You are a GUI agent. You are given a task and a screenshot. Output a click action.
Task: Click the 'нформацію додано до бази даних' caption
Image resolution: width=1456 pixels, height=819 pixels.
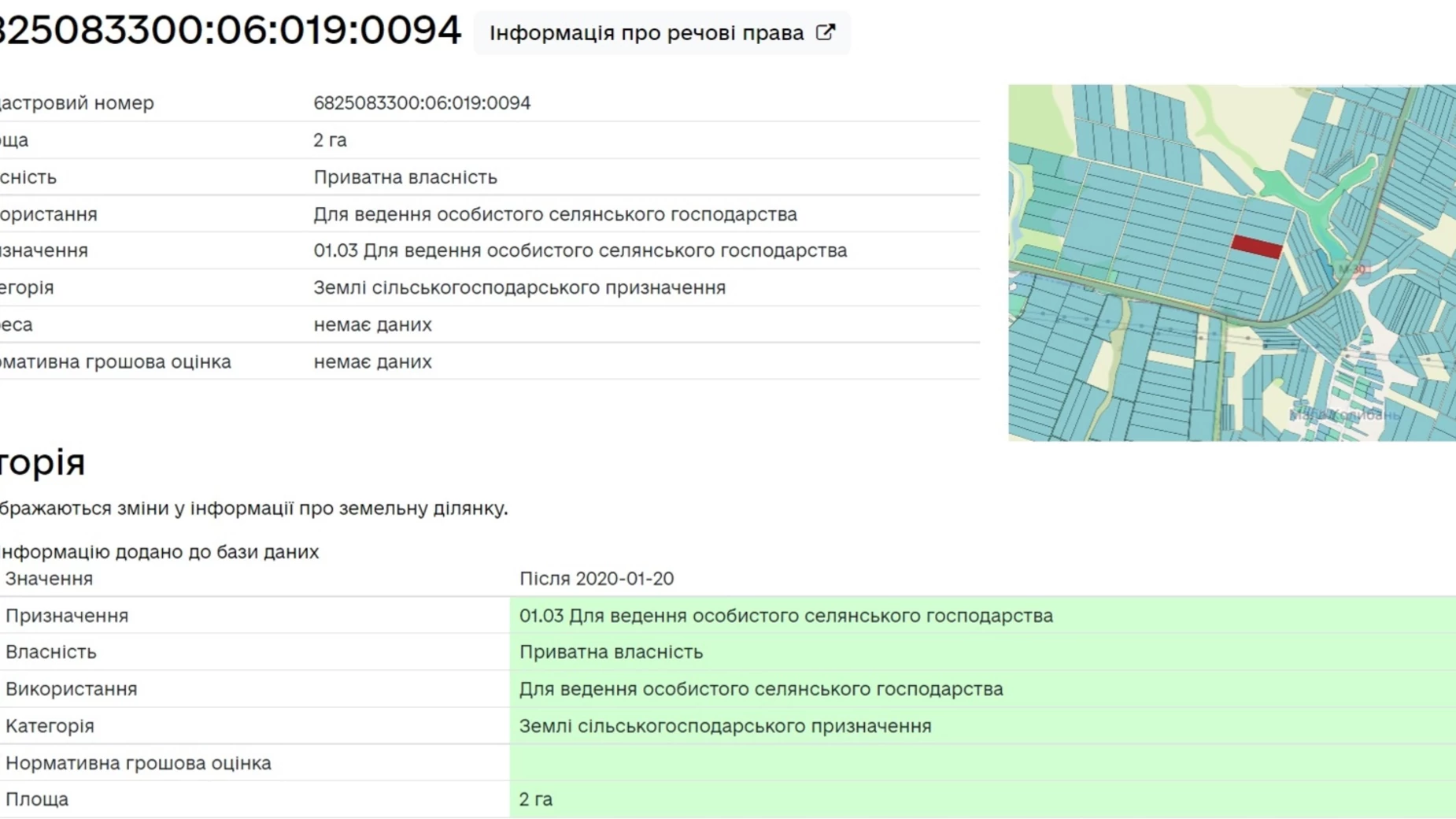click(x=160, y=552)
